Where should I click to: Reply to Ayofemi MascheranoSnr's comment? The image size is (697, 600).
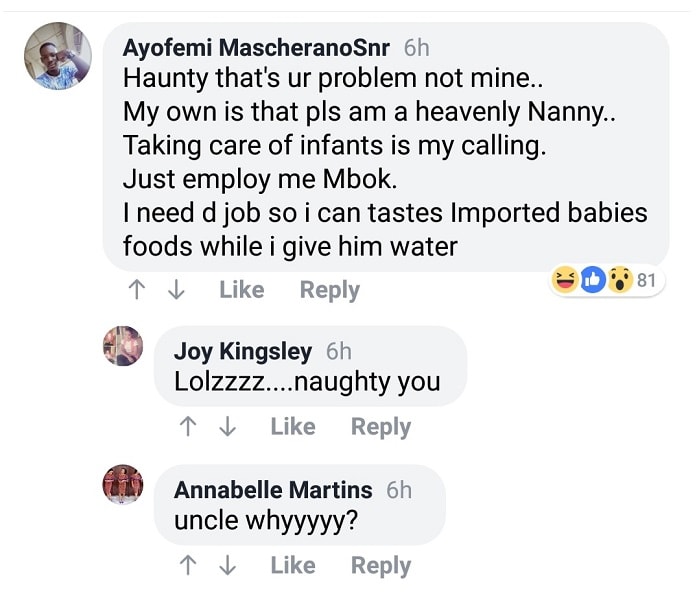coord(329,290)
